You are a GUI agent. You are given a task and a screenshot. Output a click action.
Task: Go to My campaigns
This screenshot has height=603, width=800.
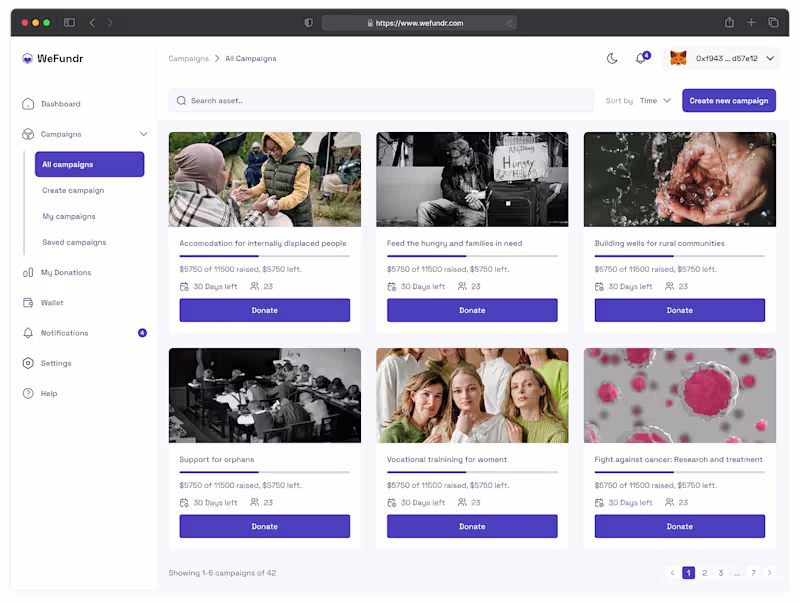[x=69, y=216]
